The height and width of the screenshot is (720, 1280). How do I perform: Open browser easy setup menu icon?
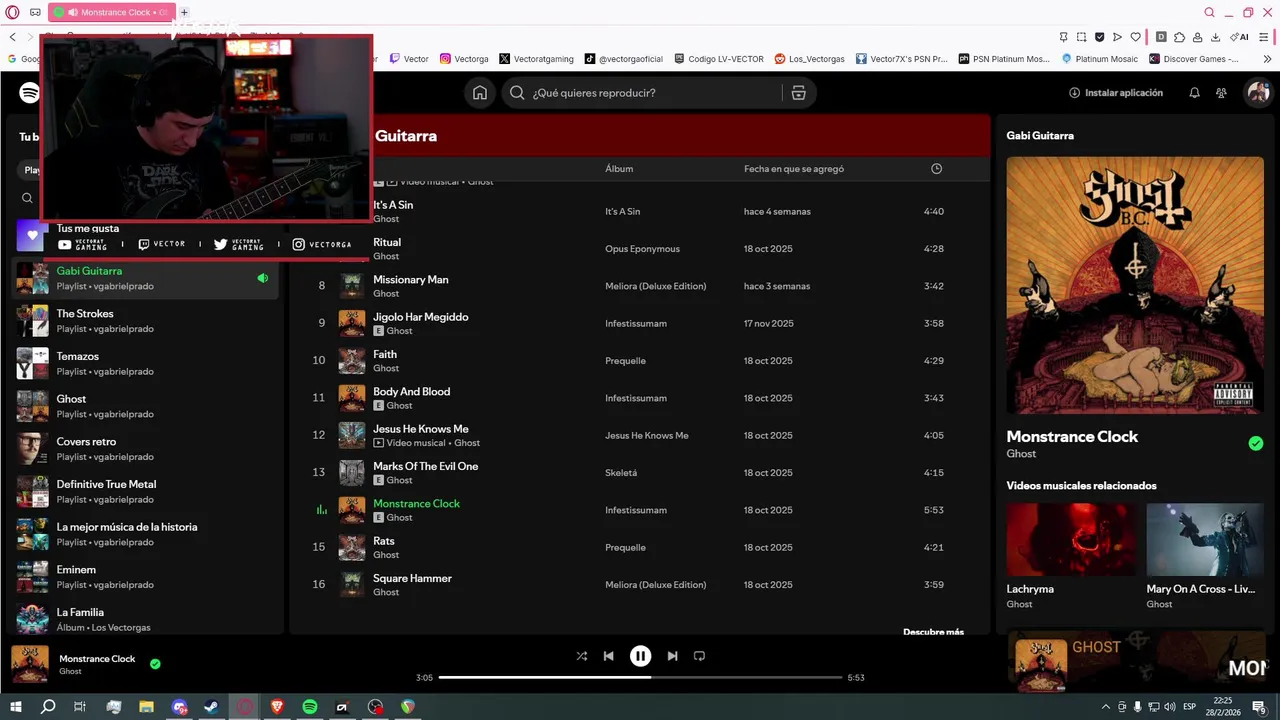point(1266,37)
